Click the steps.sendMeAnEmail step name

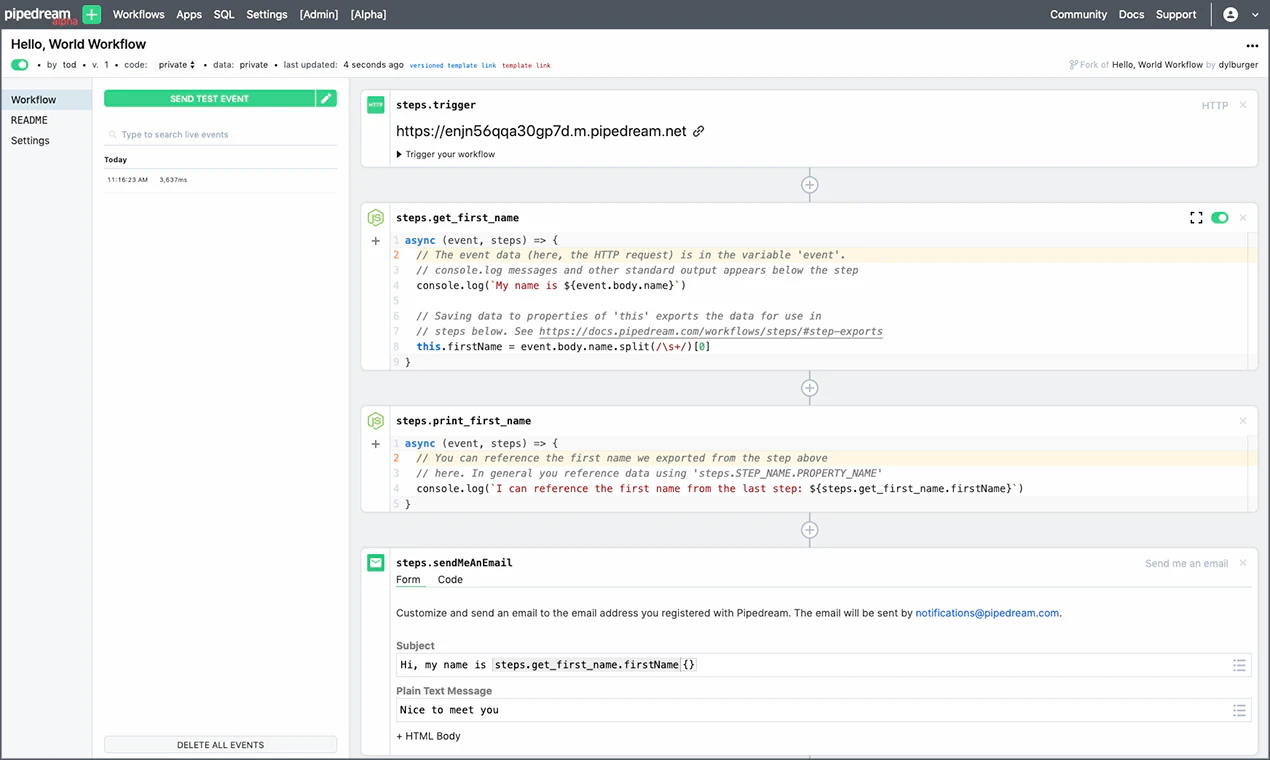(454, 563)
